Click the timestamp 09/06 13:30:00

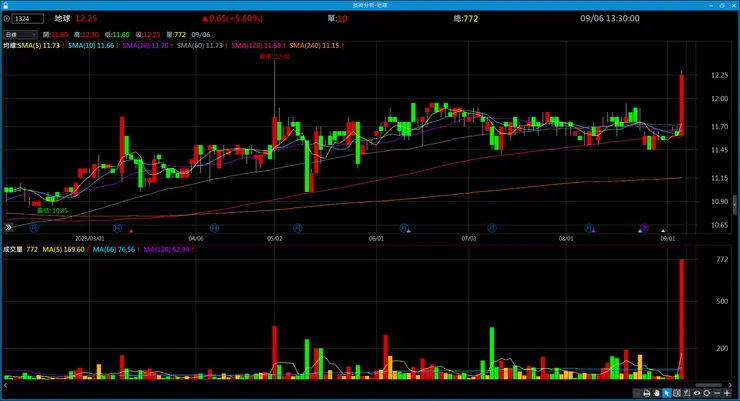tap(610, 18)
